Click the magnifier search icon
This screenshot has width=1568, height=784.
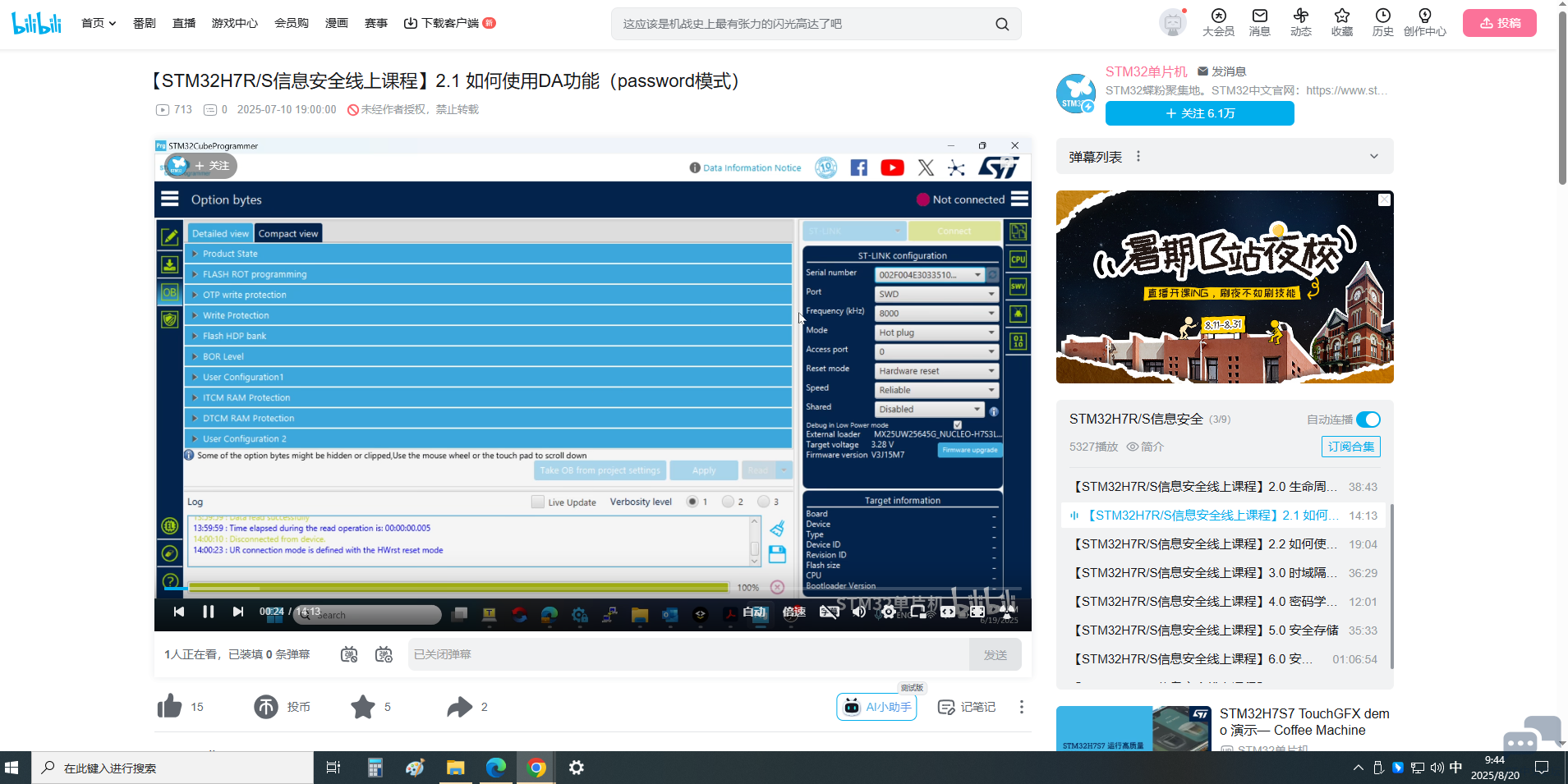[x=1002, y=24]
